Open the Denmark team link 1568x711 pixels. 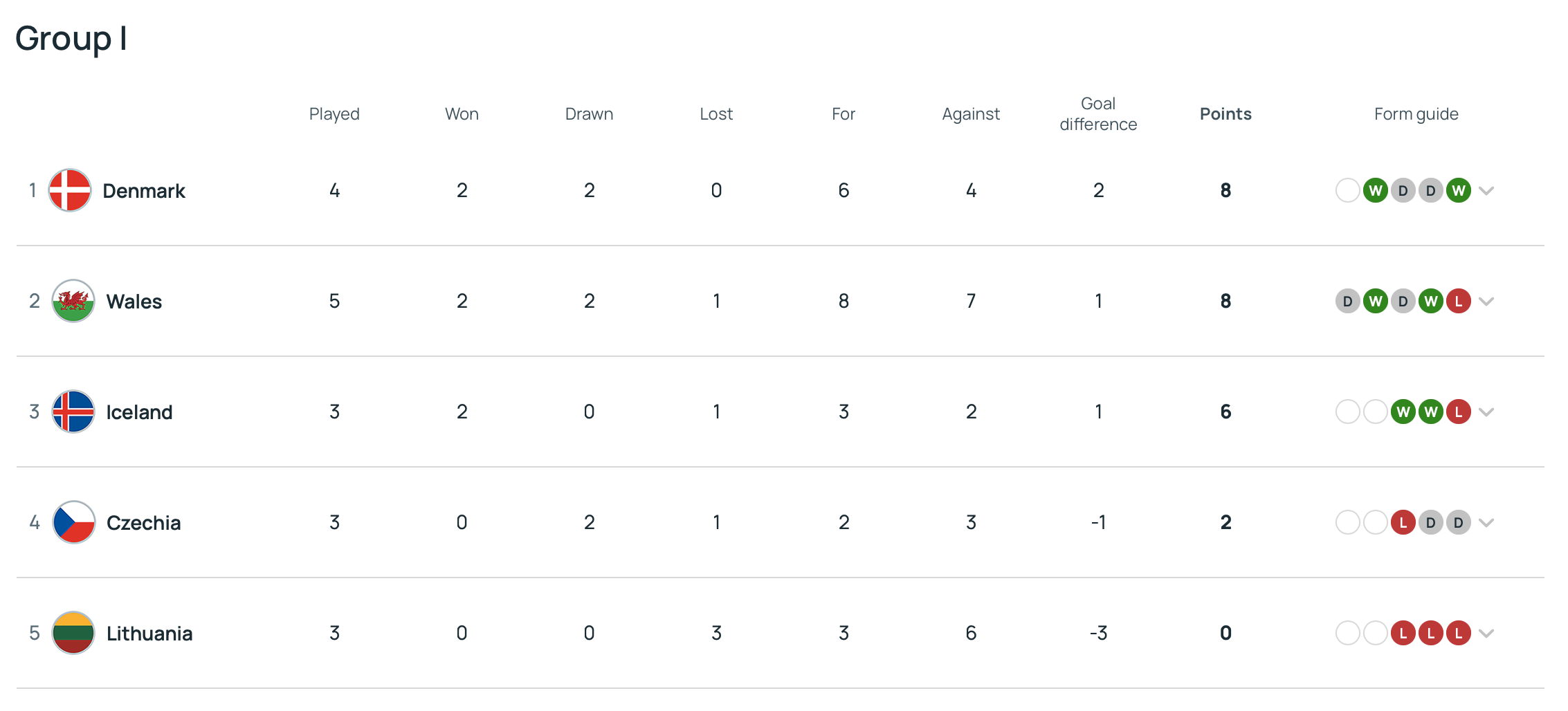coord(144,191)
